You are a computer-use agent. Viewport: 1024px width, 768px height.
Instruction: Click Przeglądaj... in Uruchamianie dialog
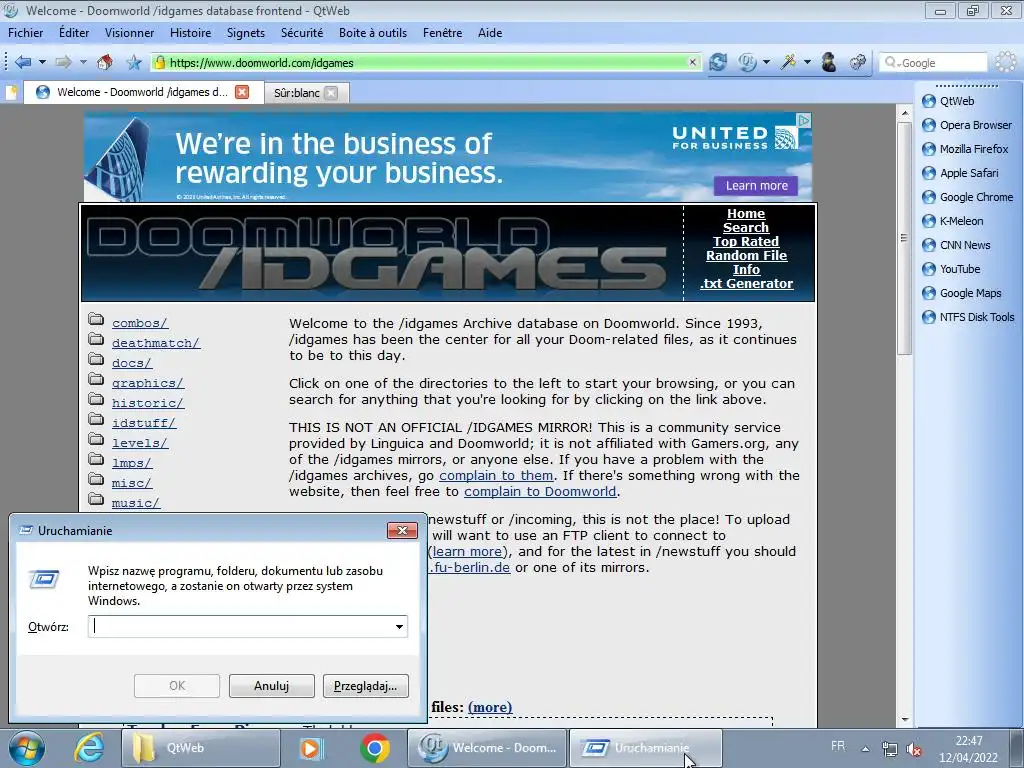(366, 686)
